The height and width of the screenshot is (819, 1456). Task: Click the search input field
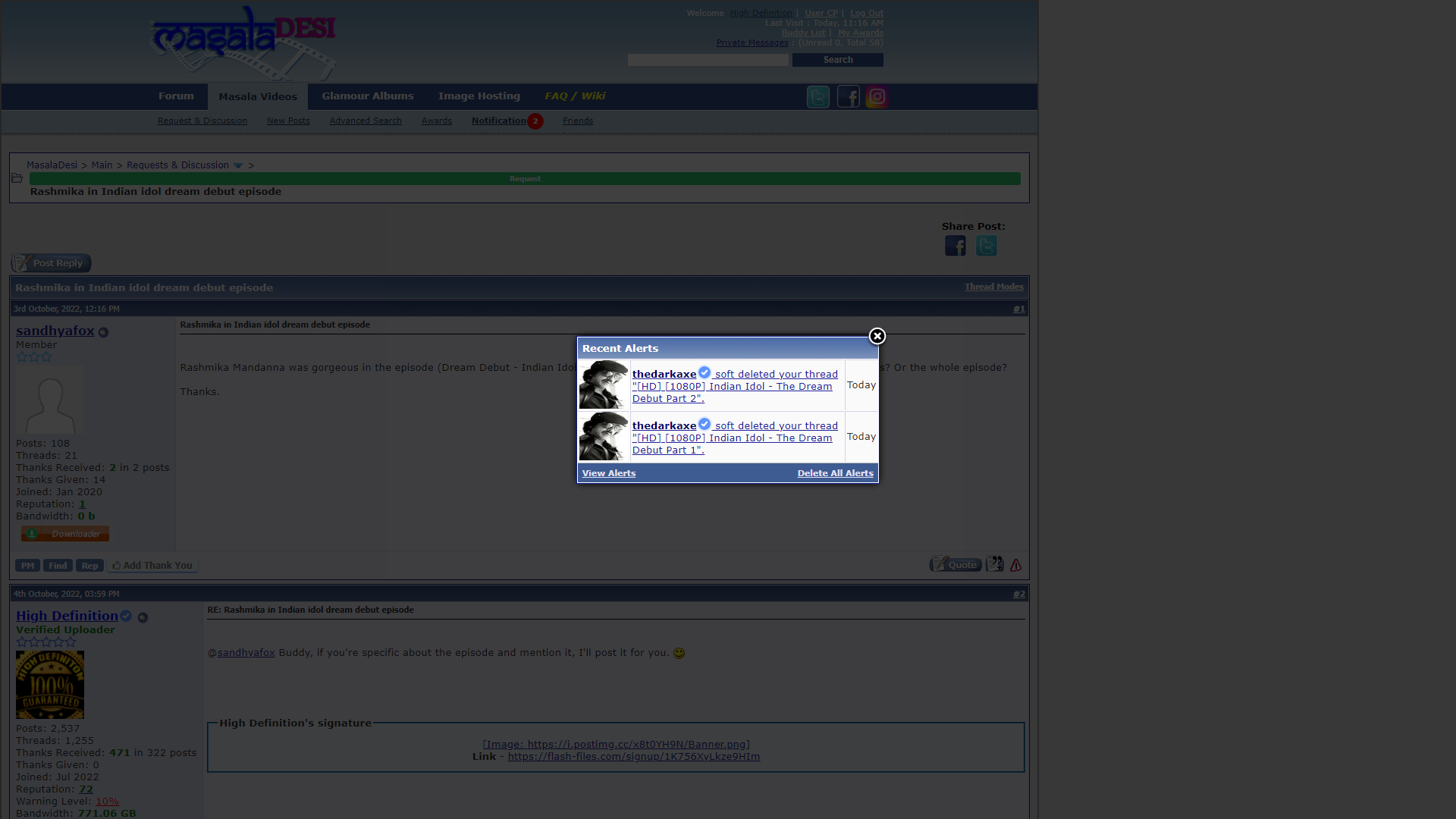708,60
